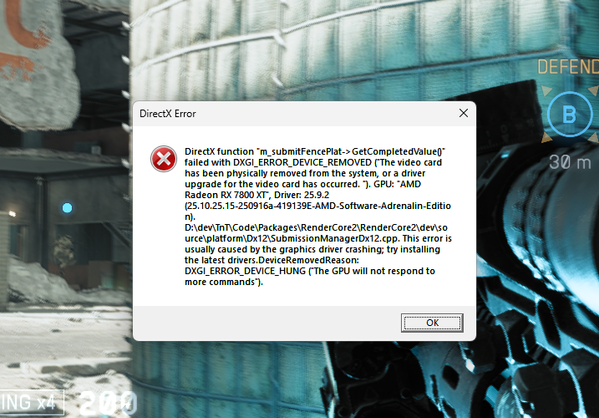Close the DirectX Error dialog with X
The width and height of the screenshot is (599, 418).
[x=463, y=113]
